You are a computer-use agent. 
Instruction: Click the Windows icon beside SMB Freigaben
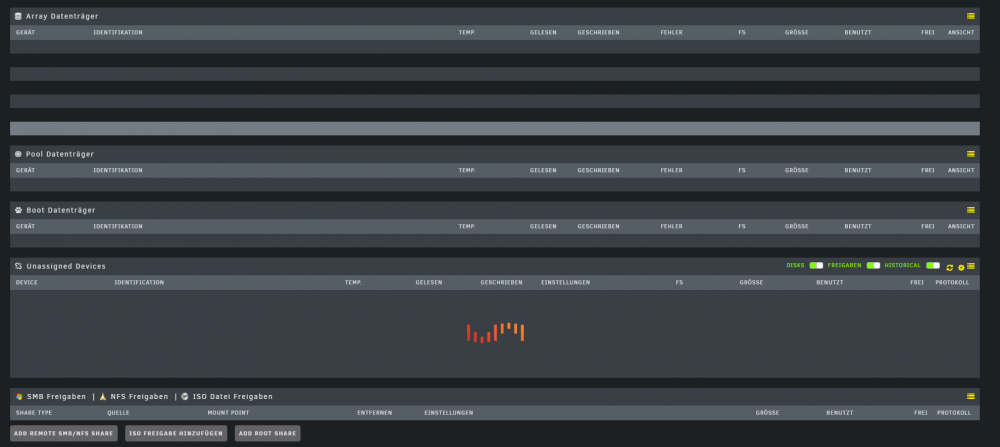point(19,396)
